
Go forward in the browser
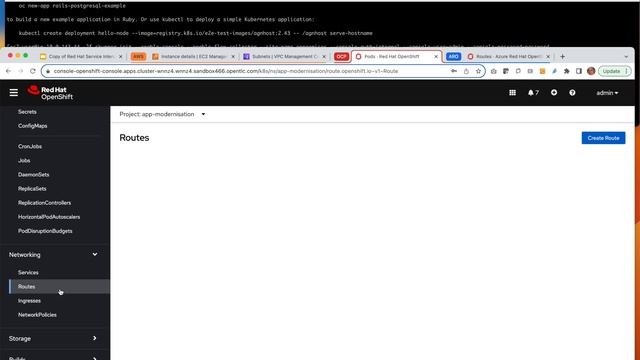20,71
